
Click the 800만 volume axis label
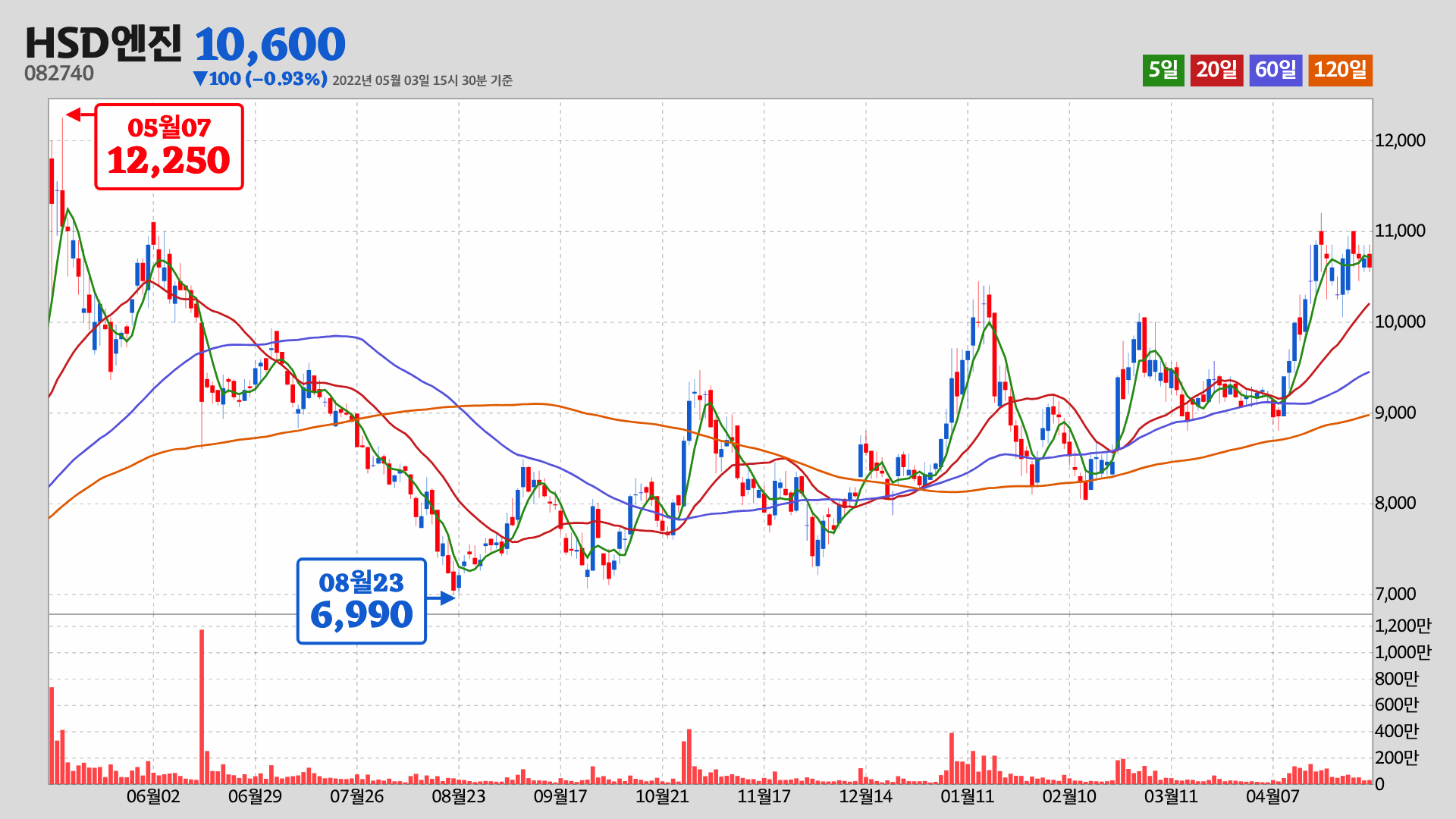coord(1397,679)
